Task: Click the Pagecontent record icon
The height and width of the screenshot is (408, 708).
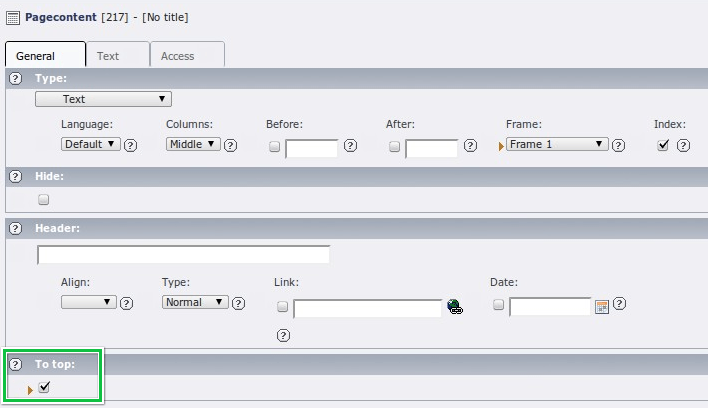Action: pyautogui.click(x=13, y=17)
